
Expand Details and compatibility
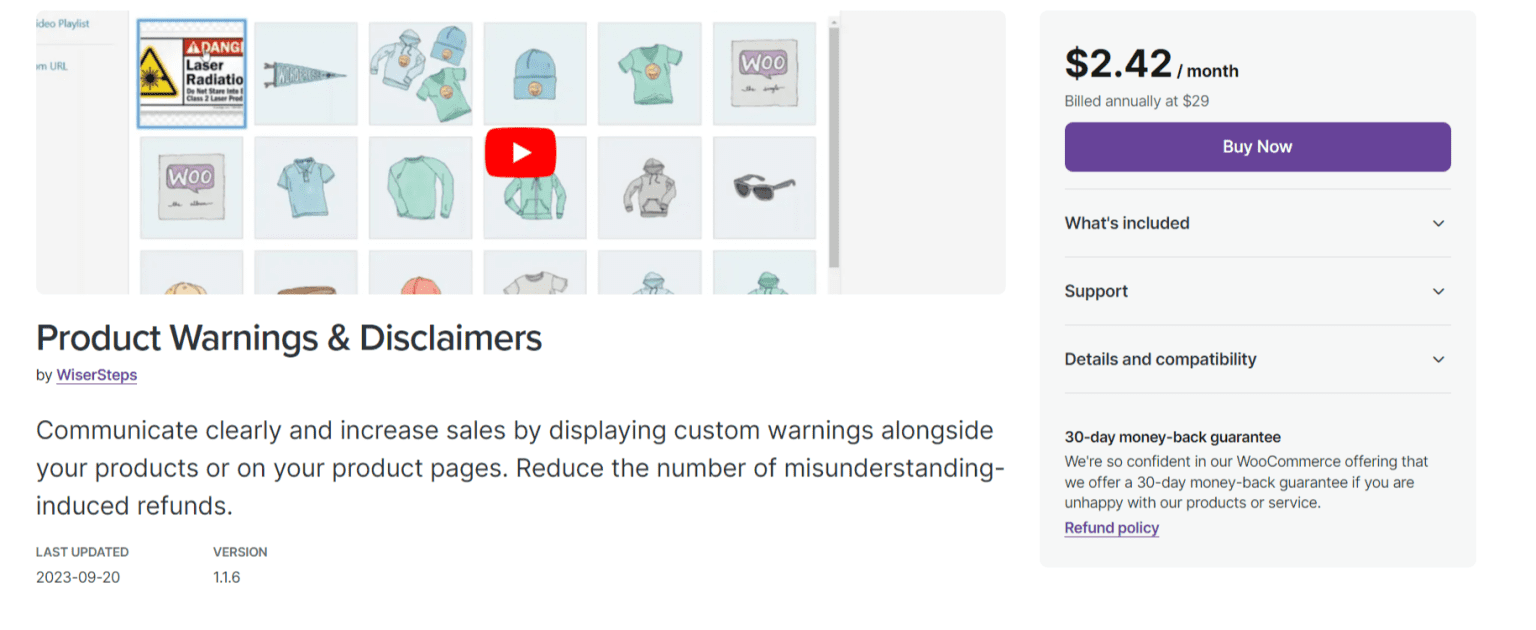(x=1257, y=359)
